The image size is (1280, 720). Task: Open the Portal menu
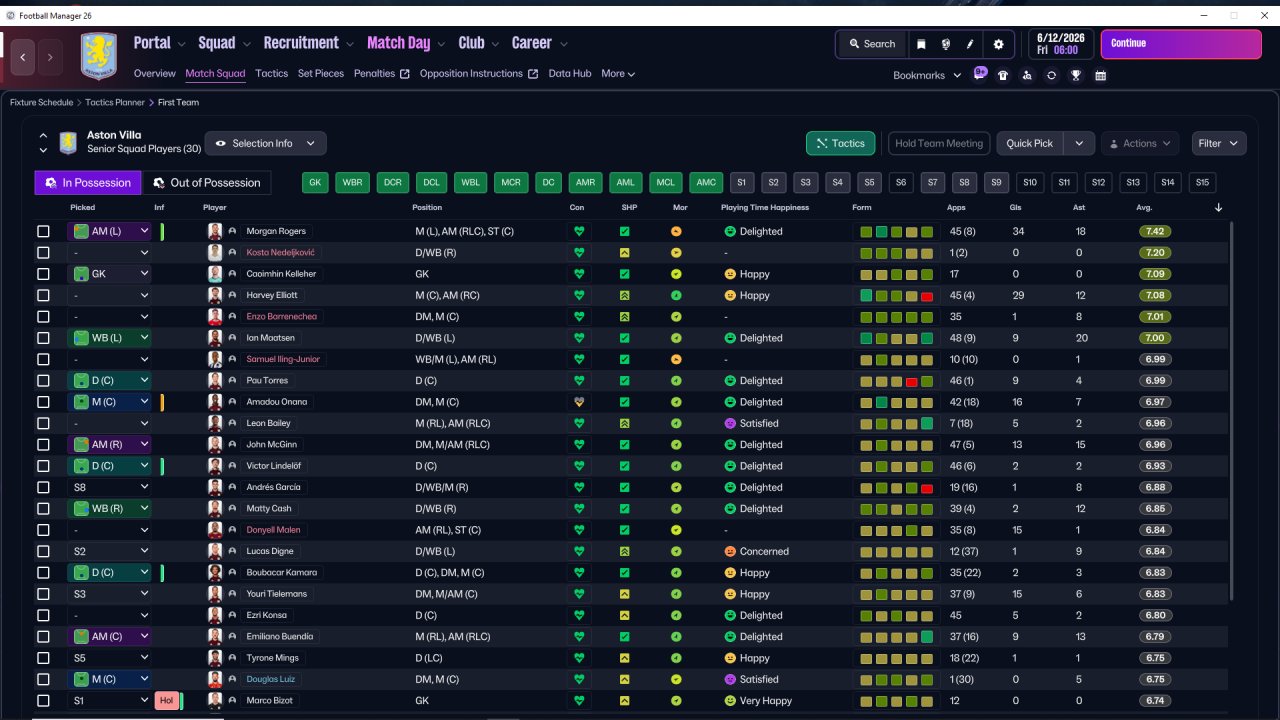pyautogui.click(x=159, y=43)
